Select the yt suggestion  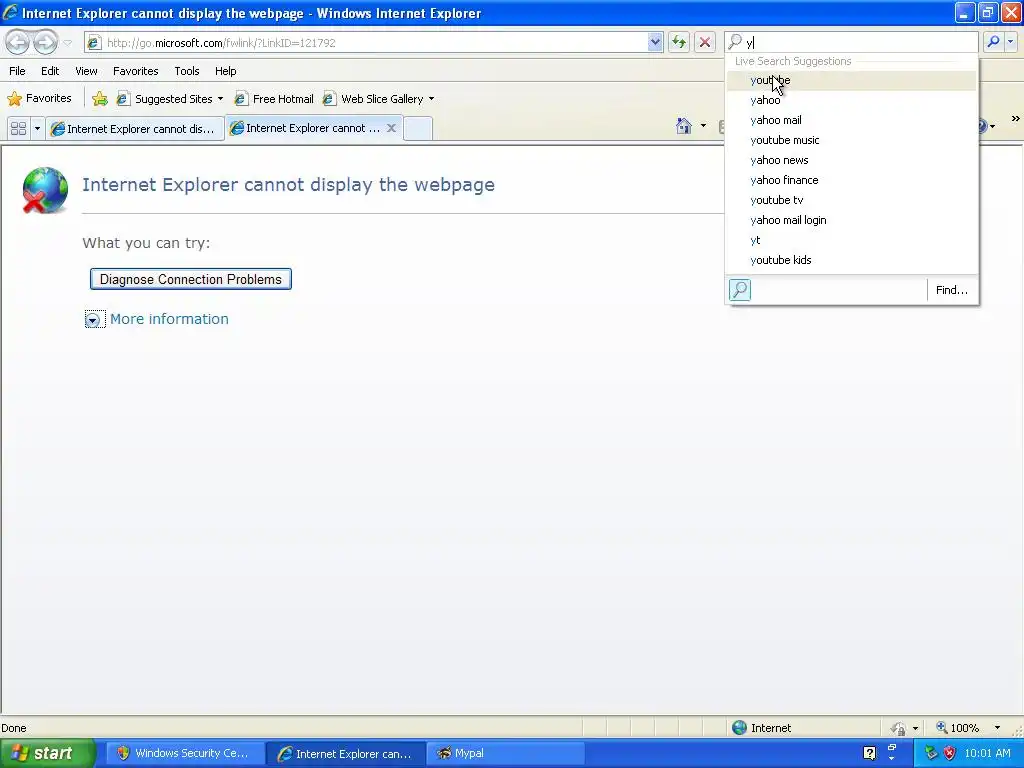852,240
